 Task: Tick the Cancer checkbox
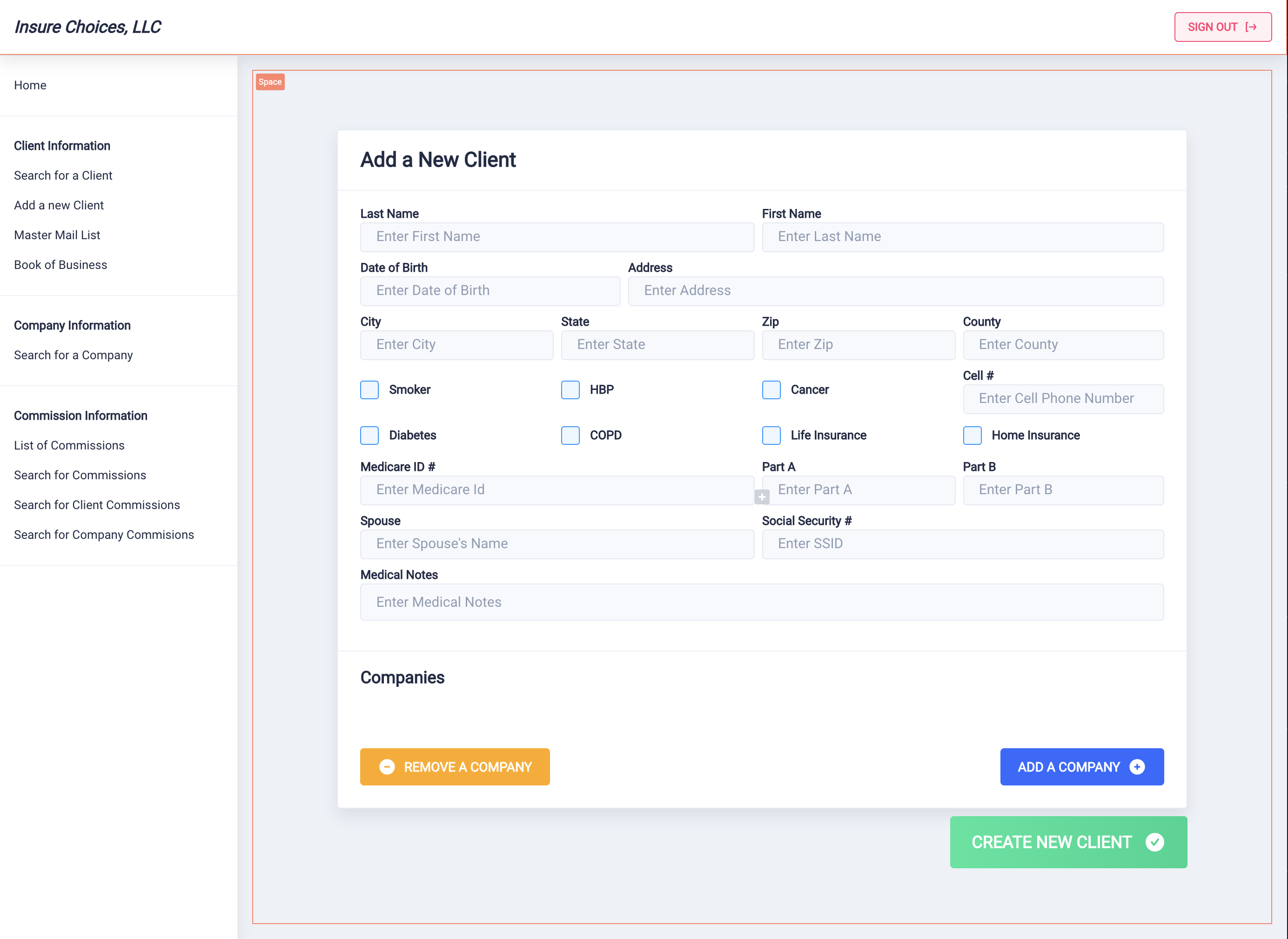[771, 390]
